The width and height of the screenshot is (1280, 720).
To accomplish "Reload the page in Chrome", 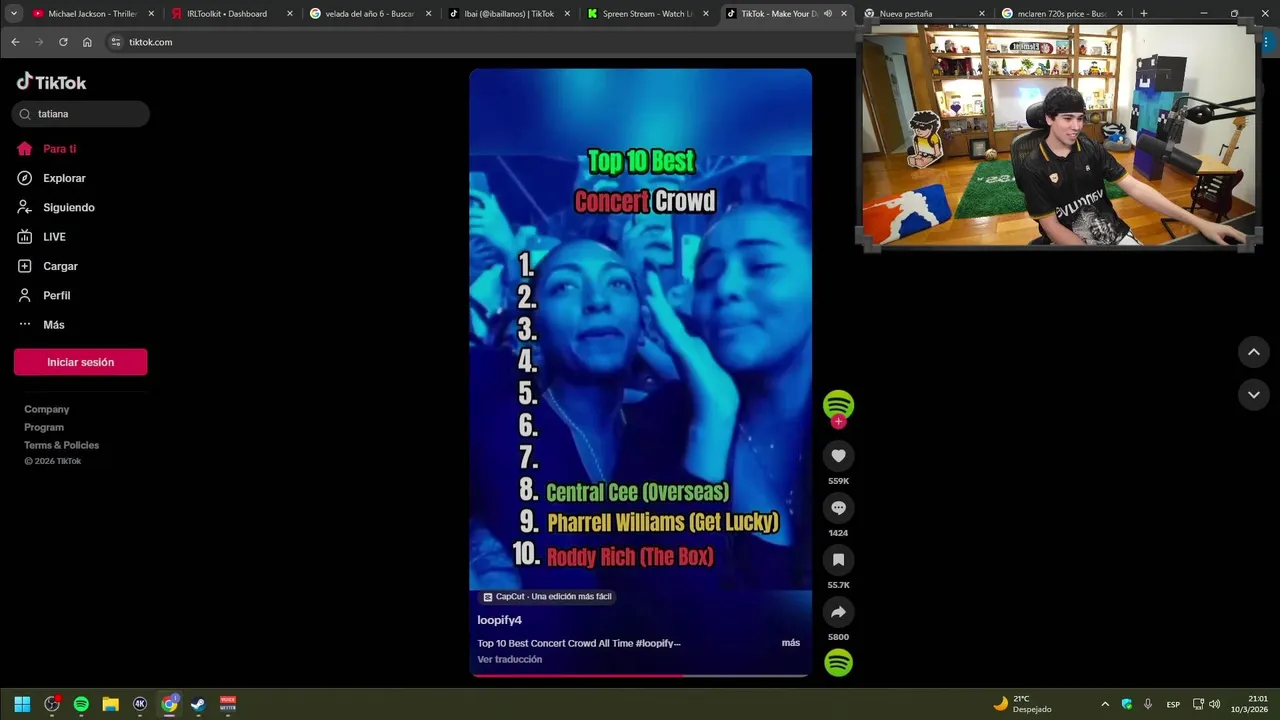I will [63, 42].
